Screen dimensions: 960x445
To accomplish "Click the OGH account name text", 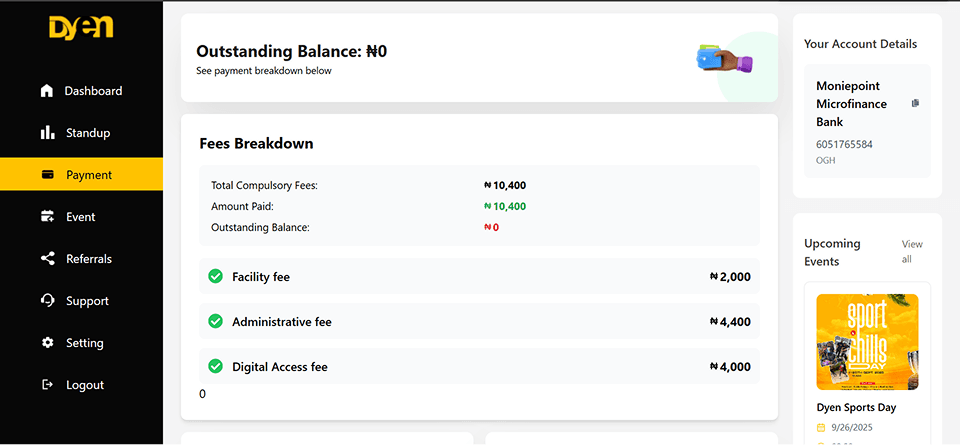I will pos(826,161).
